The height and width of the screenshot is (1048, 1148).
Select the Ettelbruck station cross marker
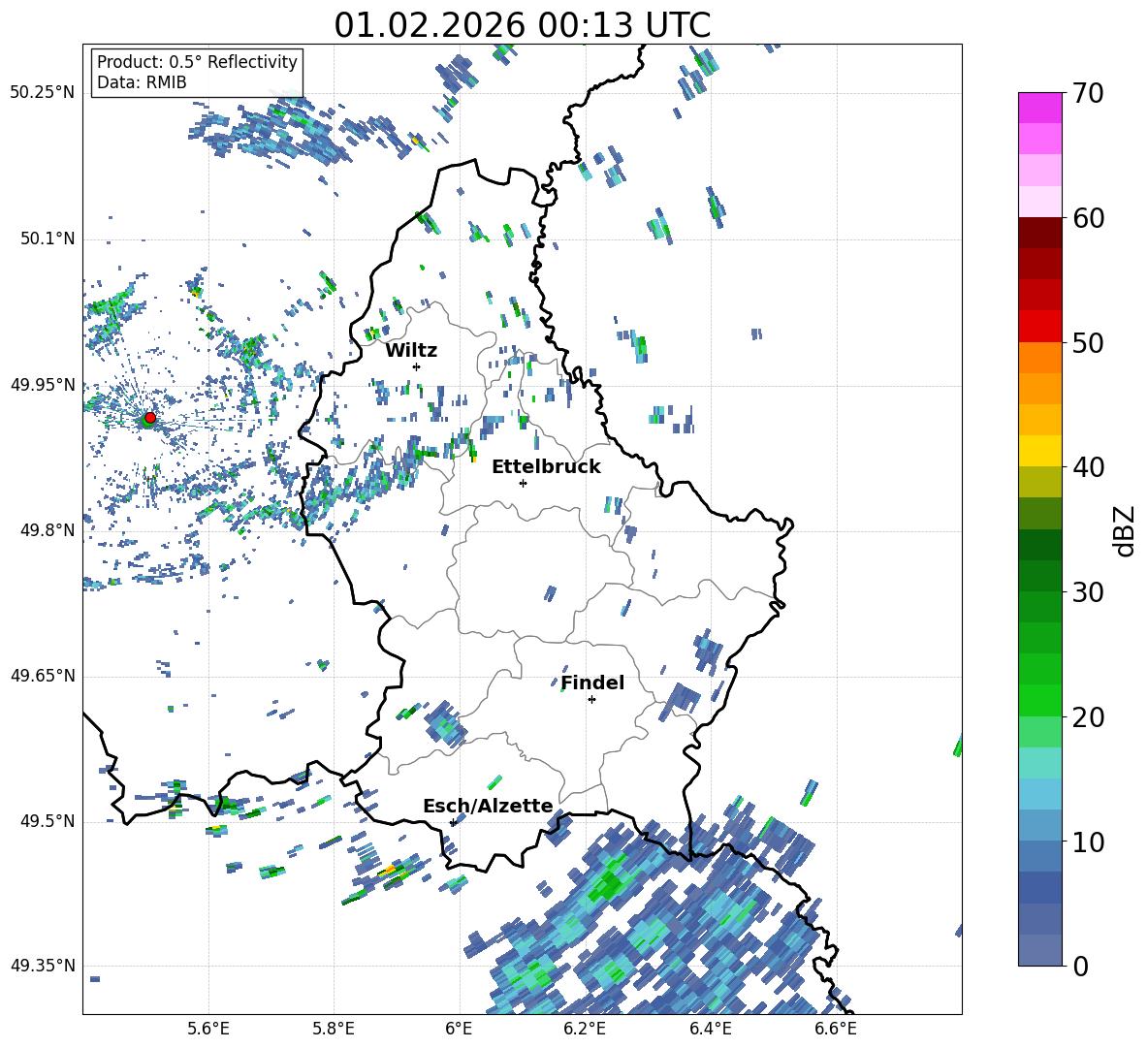pyautogui.click(x=523, y=483)
